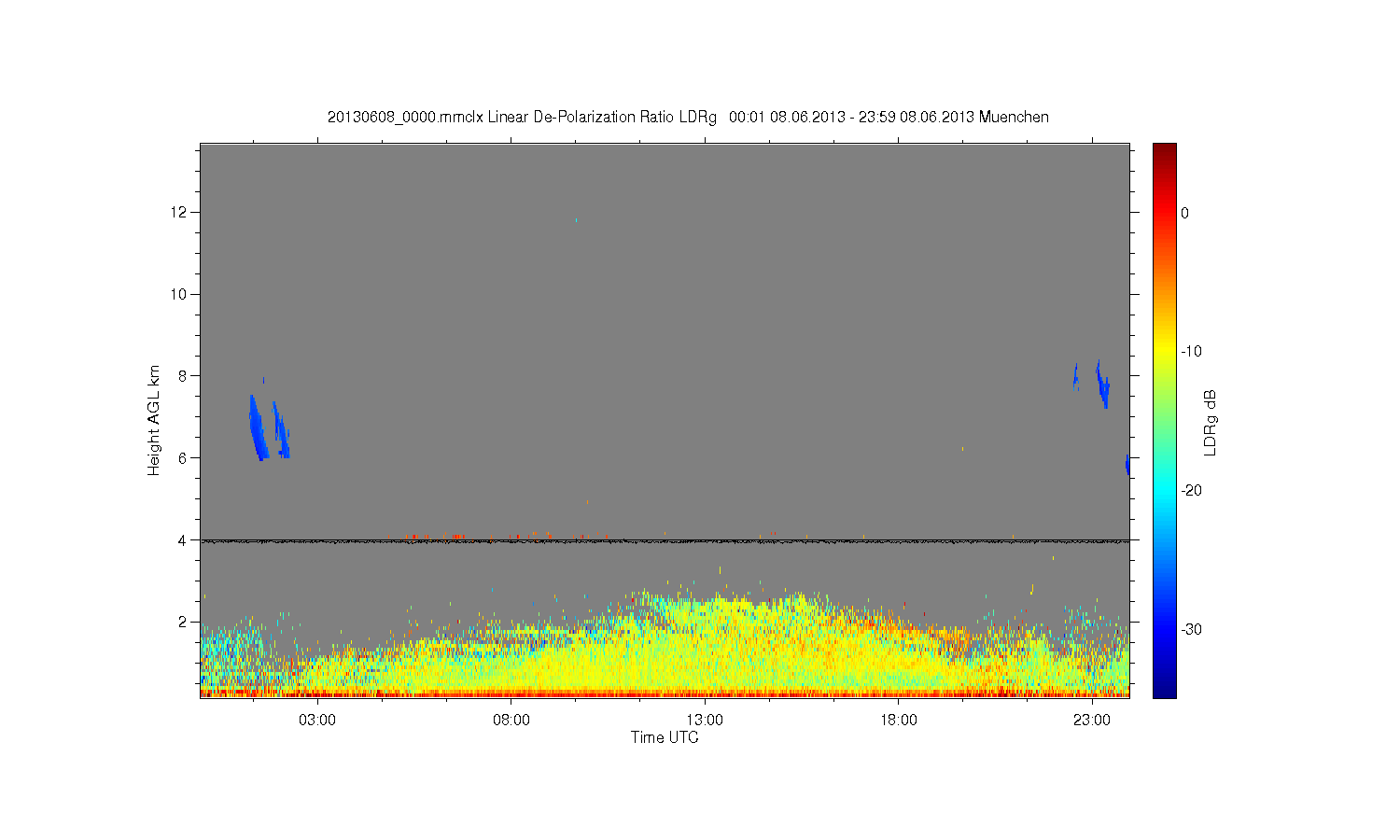Select the 03:00 time axis label

coord(317,721)
